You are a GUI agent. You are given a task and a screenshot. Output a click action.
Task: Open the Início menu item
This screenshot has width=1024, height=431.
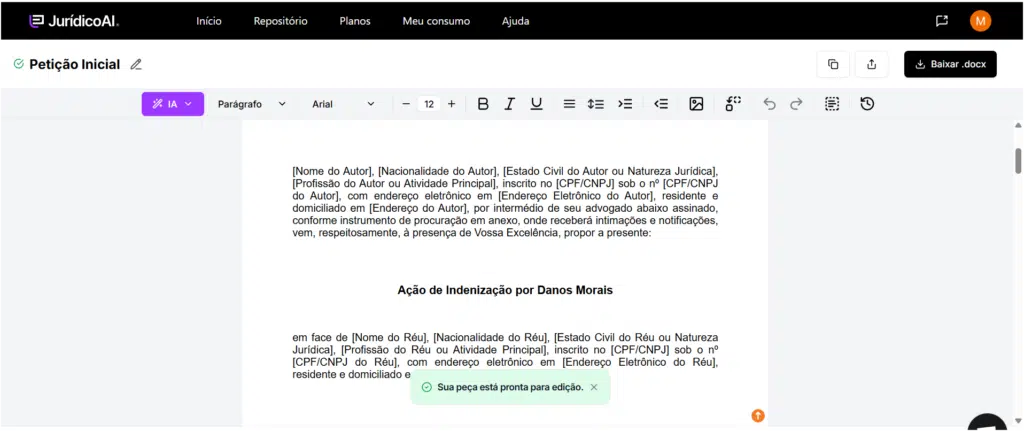209,21
